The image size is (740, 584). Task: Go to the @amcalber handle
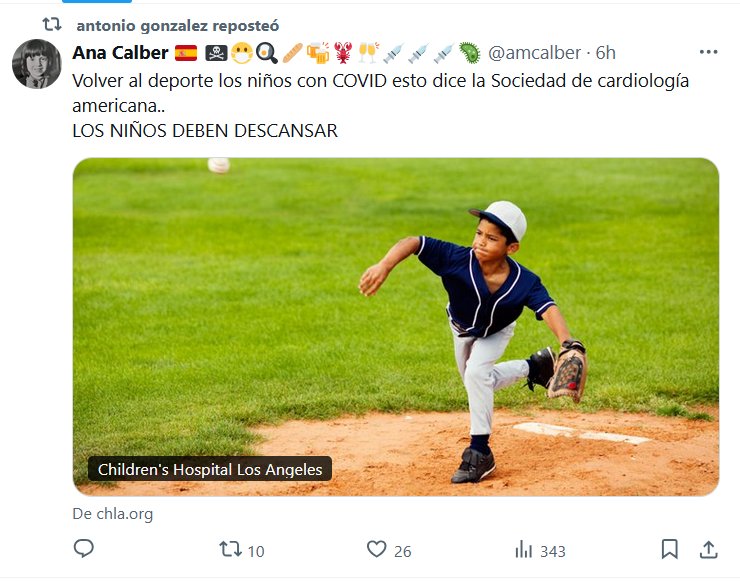tap(535, 53)
